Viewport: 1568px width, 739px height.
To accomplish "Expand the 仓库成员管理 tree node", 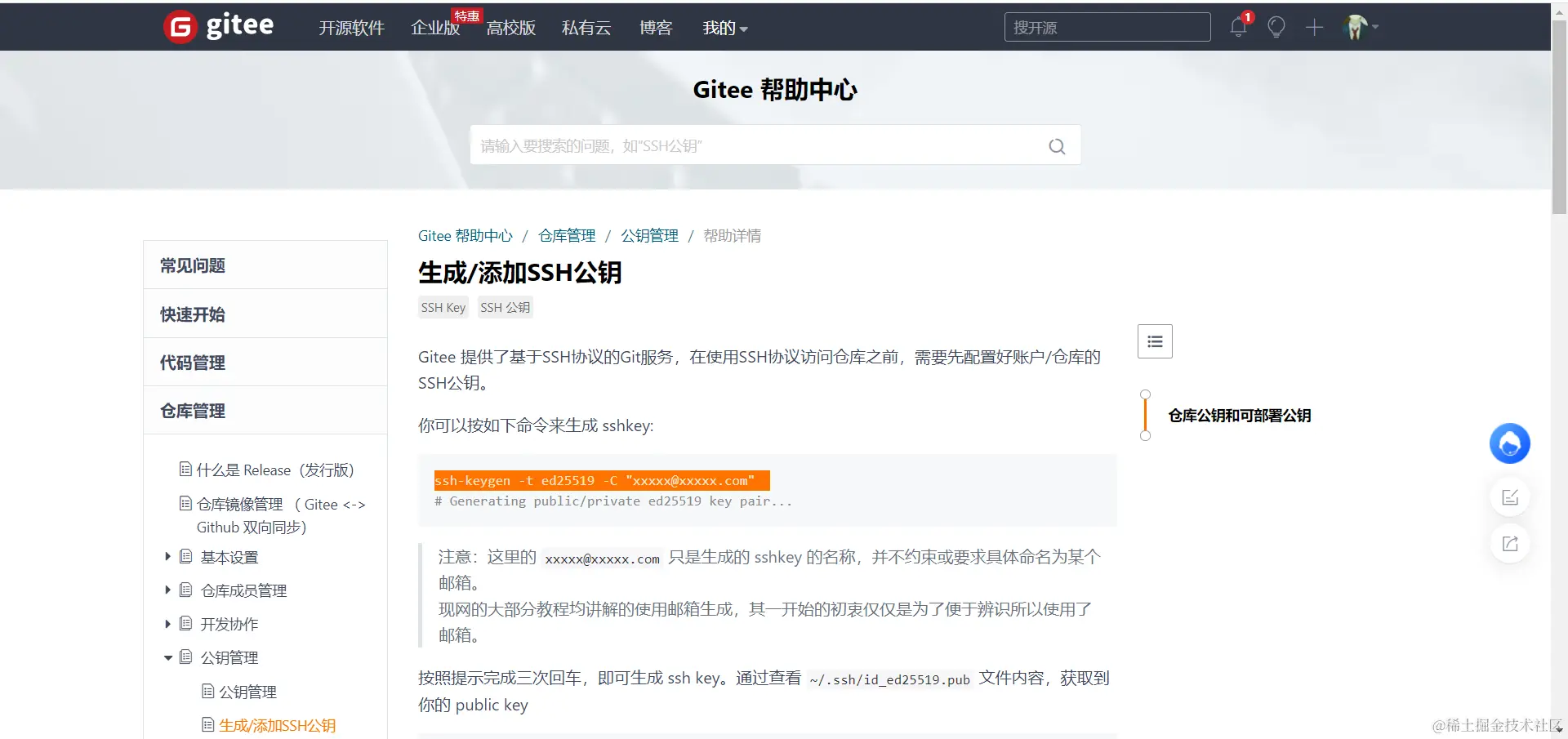I will [x=167, y=590].
